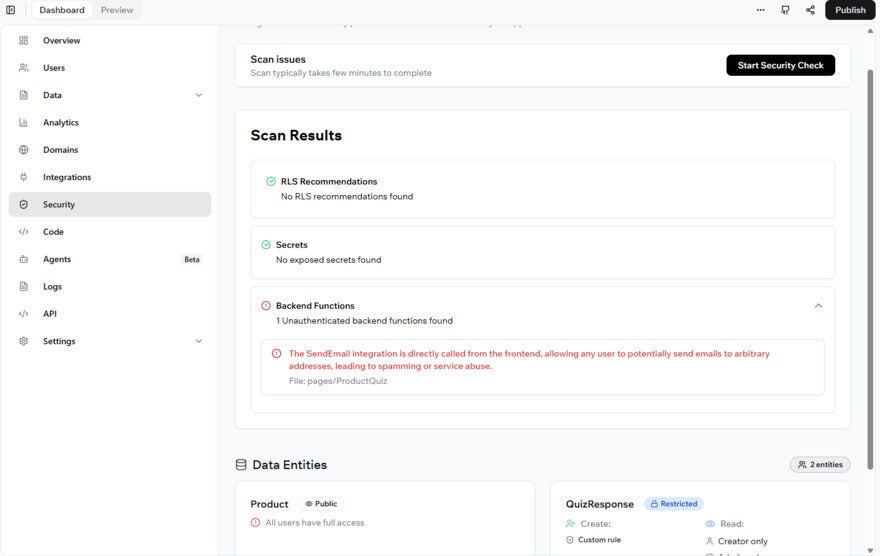Click the 2 entities badge

[x=820, y=464]
